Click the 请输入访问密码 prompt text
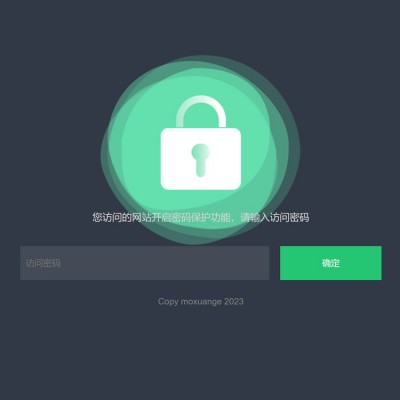The width and height of the screenshot is (400, 400). tap(275, 218)
